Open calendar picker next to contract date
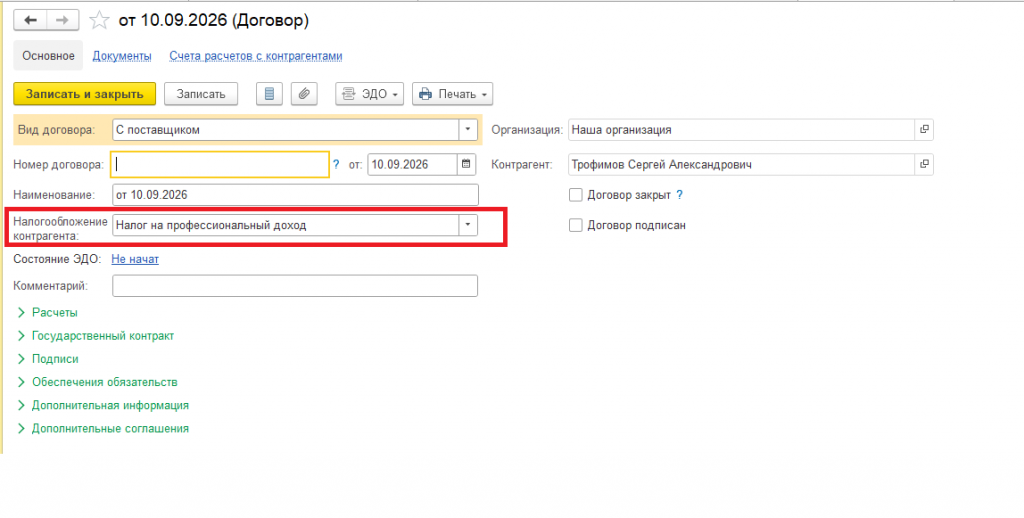Screen dimensions: 1024x518 (x=466, y=165)
